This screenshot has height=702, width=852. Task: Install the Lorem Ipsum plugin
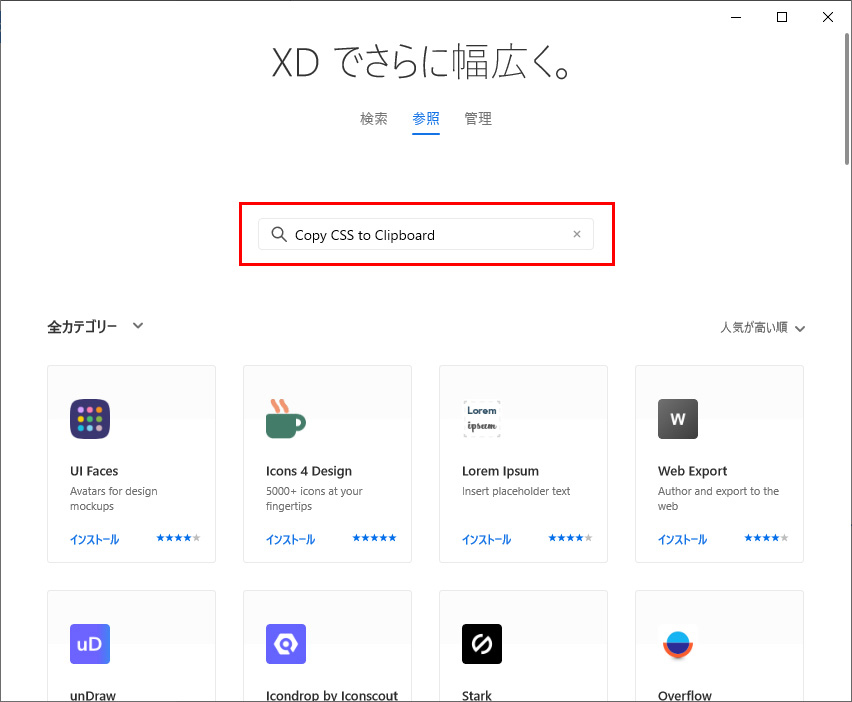tap(487, 539)
